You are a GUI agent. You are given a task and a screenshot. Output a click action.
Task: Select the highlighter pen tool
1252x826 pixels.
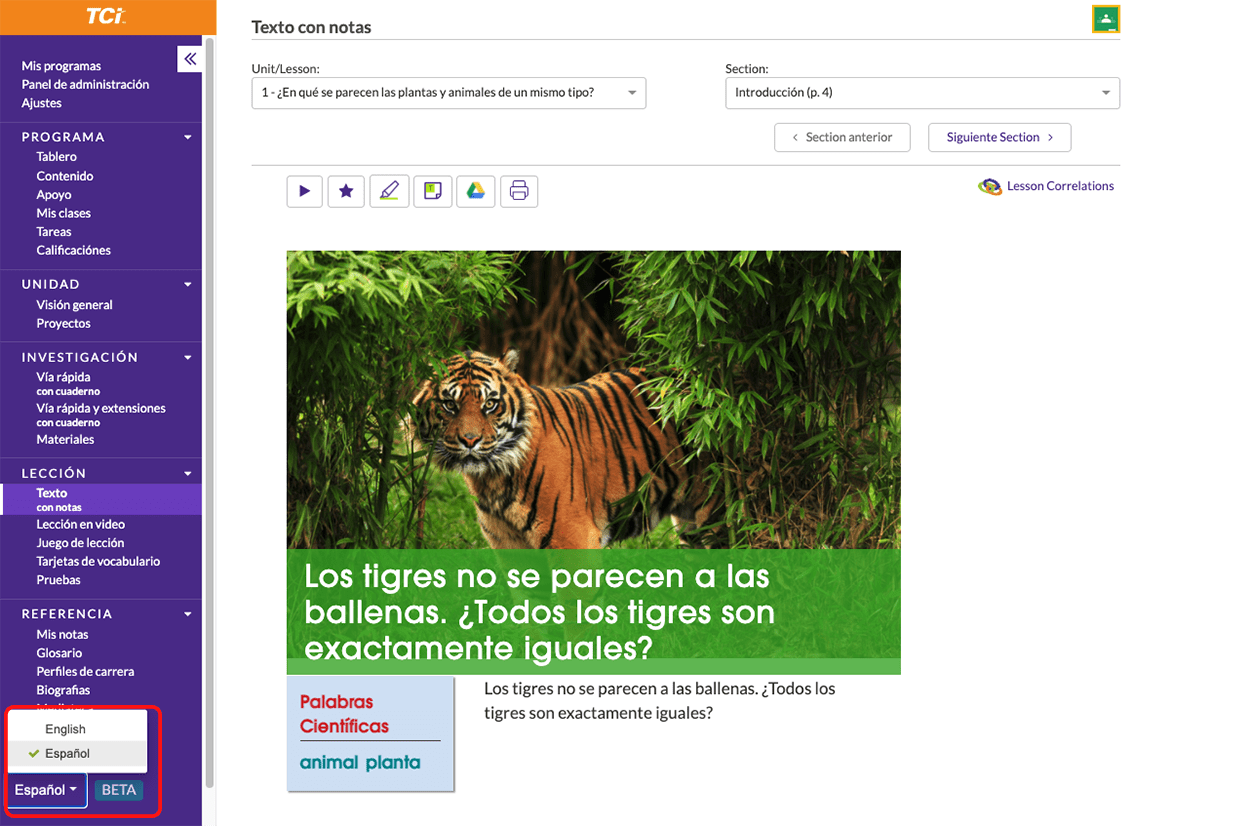point(389,191)
